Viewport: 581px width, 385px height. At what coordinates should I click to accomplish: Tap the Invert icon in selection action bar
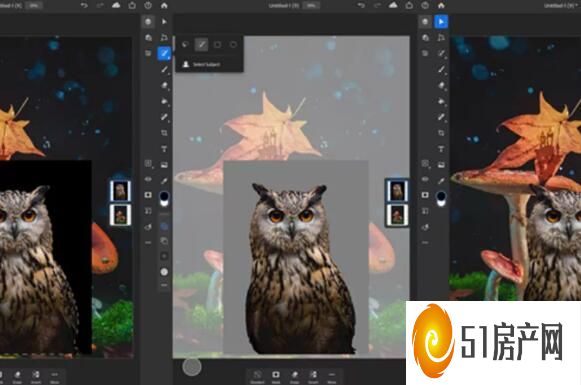click(x=313, y=376)
